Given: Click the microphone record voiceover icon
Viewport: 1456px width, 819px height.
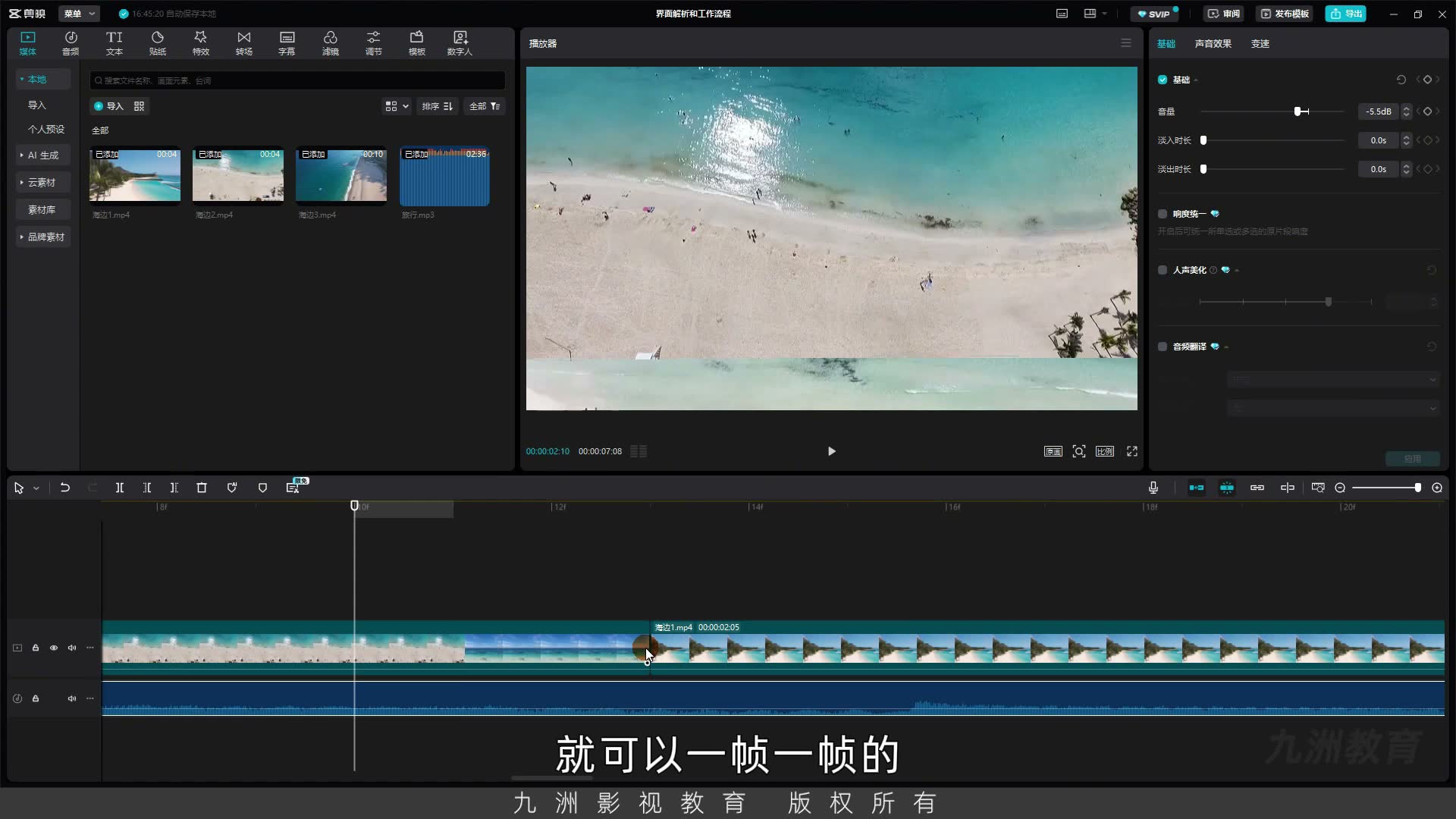Looking at the screenshot, I should pos(1153,488).
